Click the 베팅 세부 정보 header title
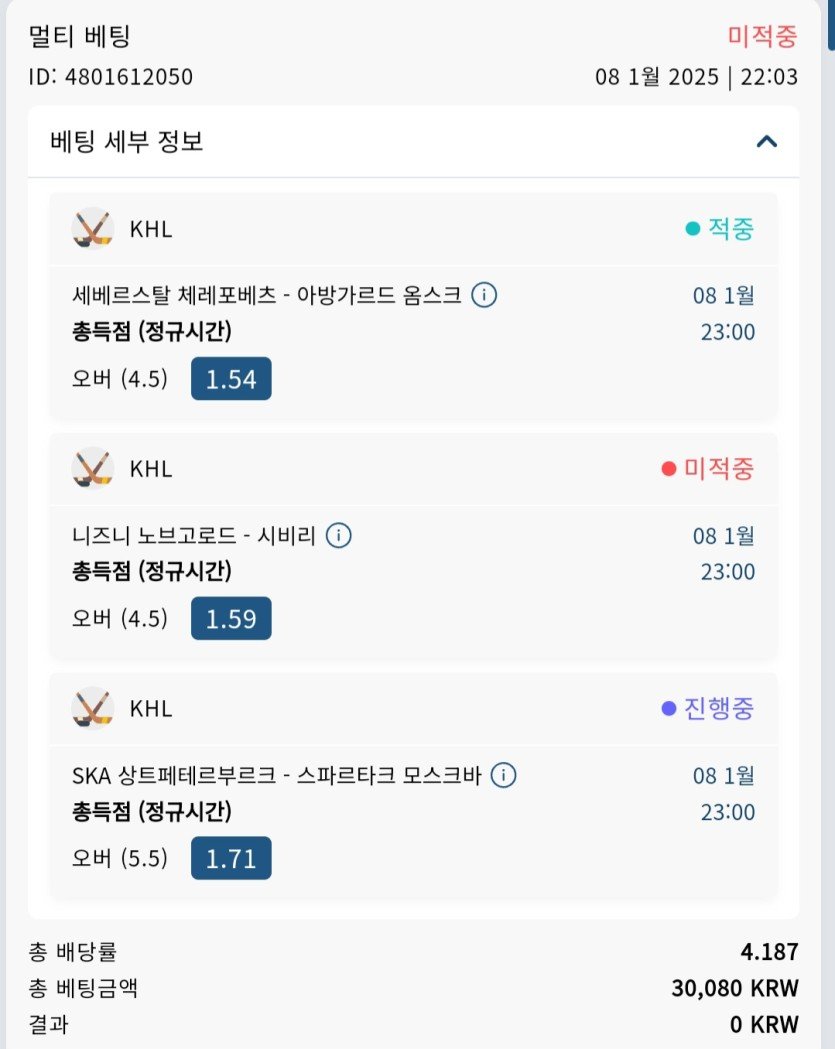The width and height of the screenshot is (835, 1049). coord(127,141)
